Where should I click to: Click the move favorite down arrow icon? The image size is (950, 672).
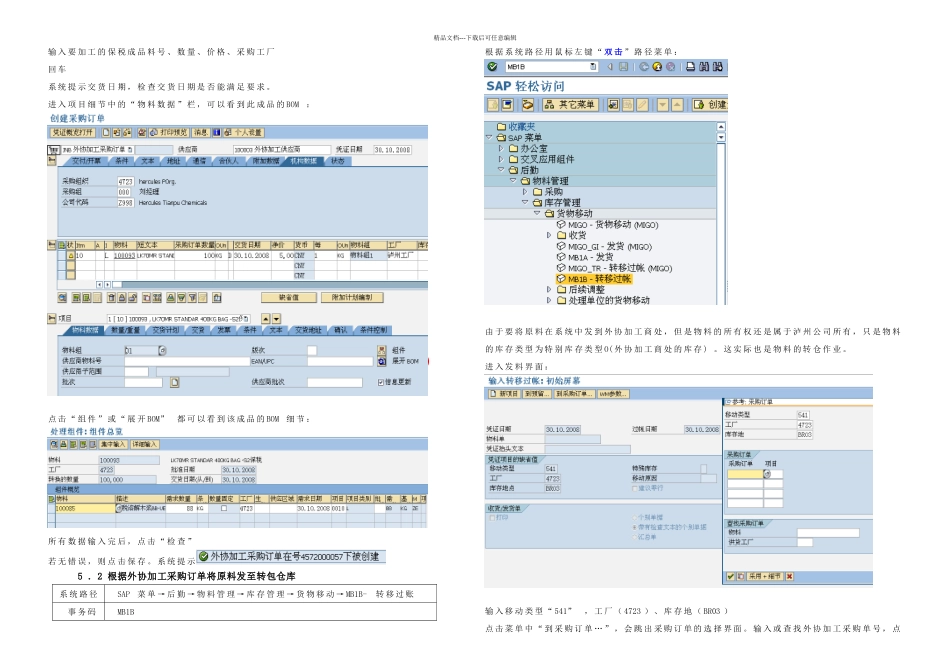(x=663, y=105)
